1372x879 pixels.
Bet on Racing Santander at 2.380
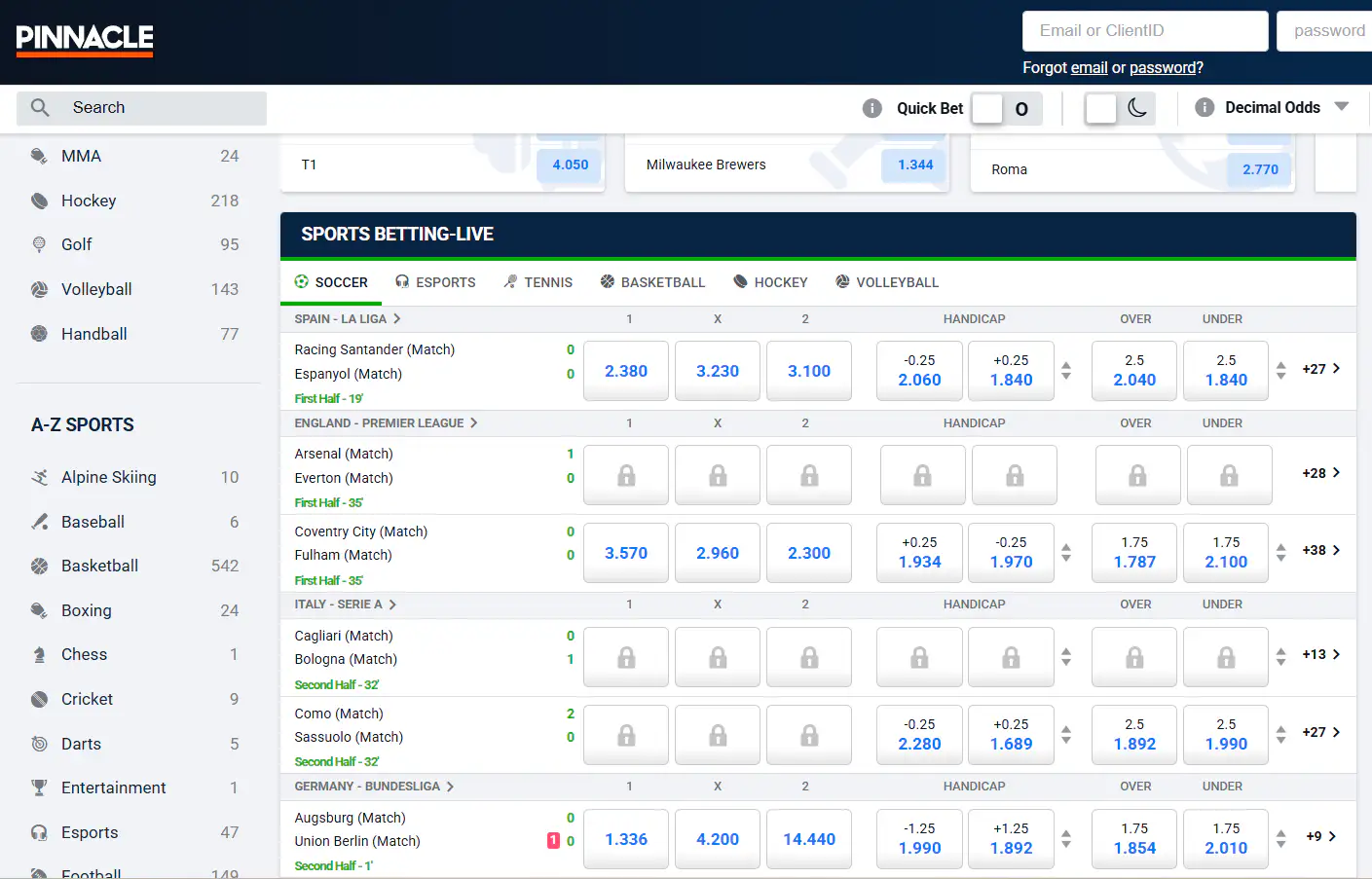tap(626, 371)
